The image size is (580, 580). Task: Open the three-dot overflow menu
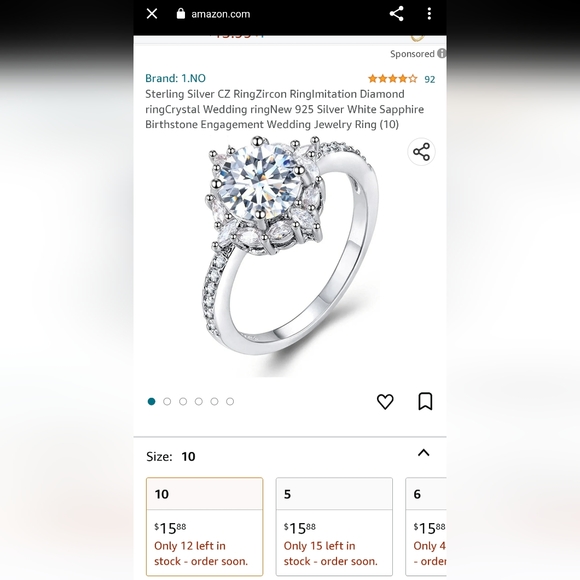point(429,14)
